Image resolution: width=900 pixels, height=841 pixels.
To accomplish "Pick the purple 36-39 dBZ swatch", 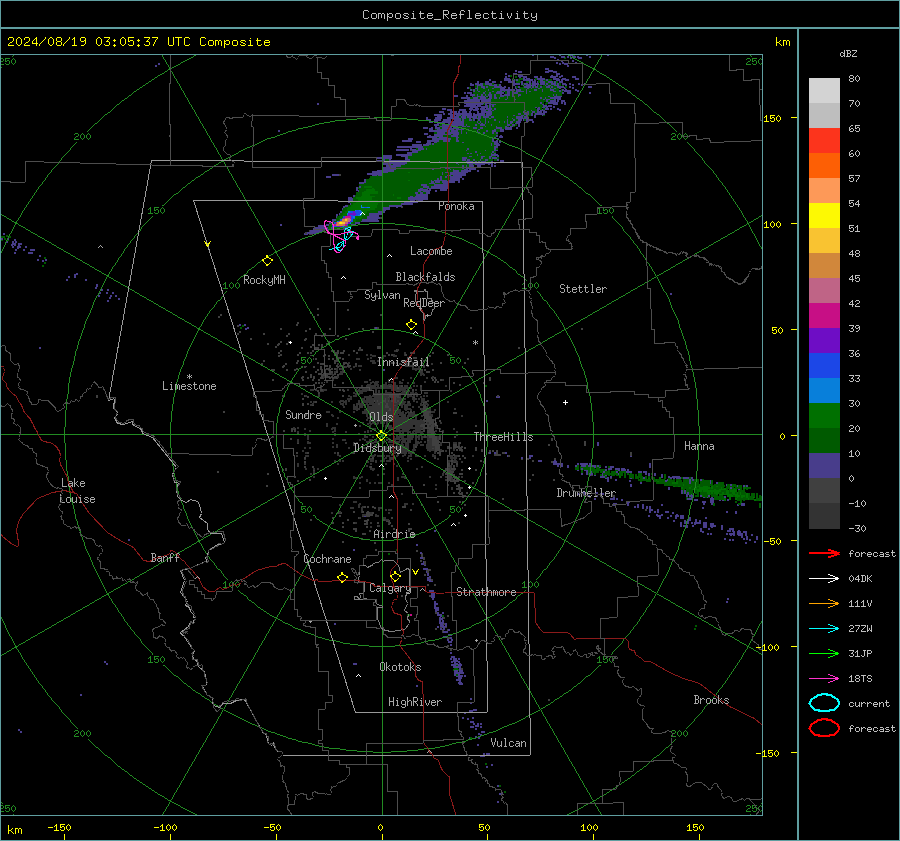I will (x=824, y=341).
